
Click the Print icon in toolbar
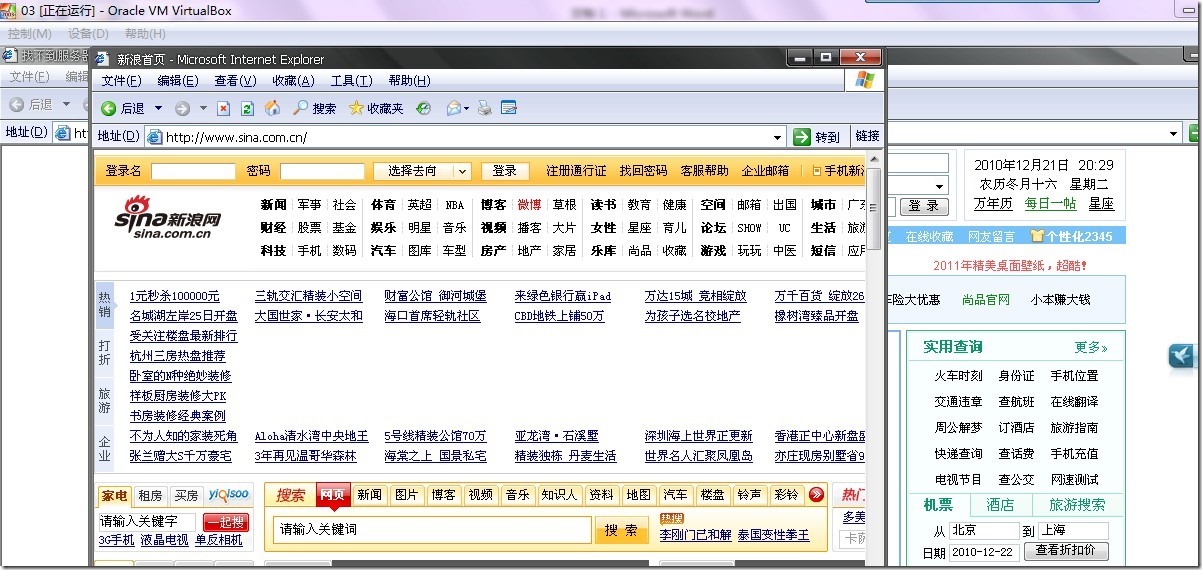tap(485, 108)
